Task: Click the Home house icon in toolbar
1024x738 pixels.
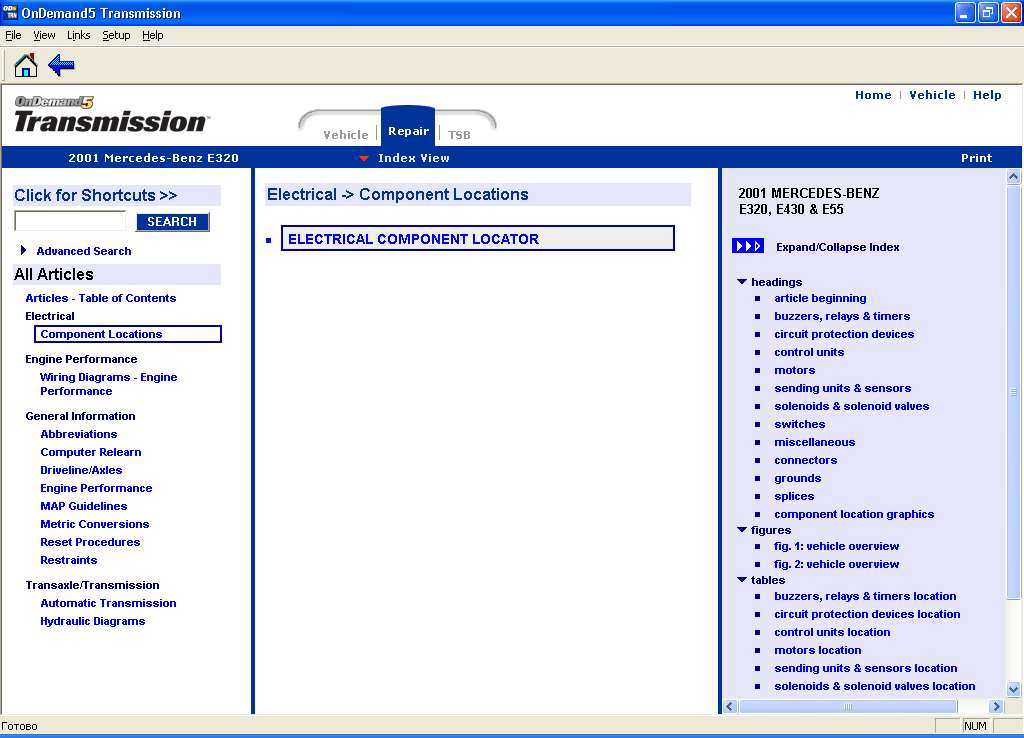Action: click(25, 65)
